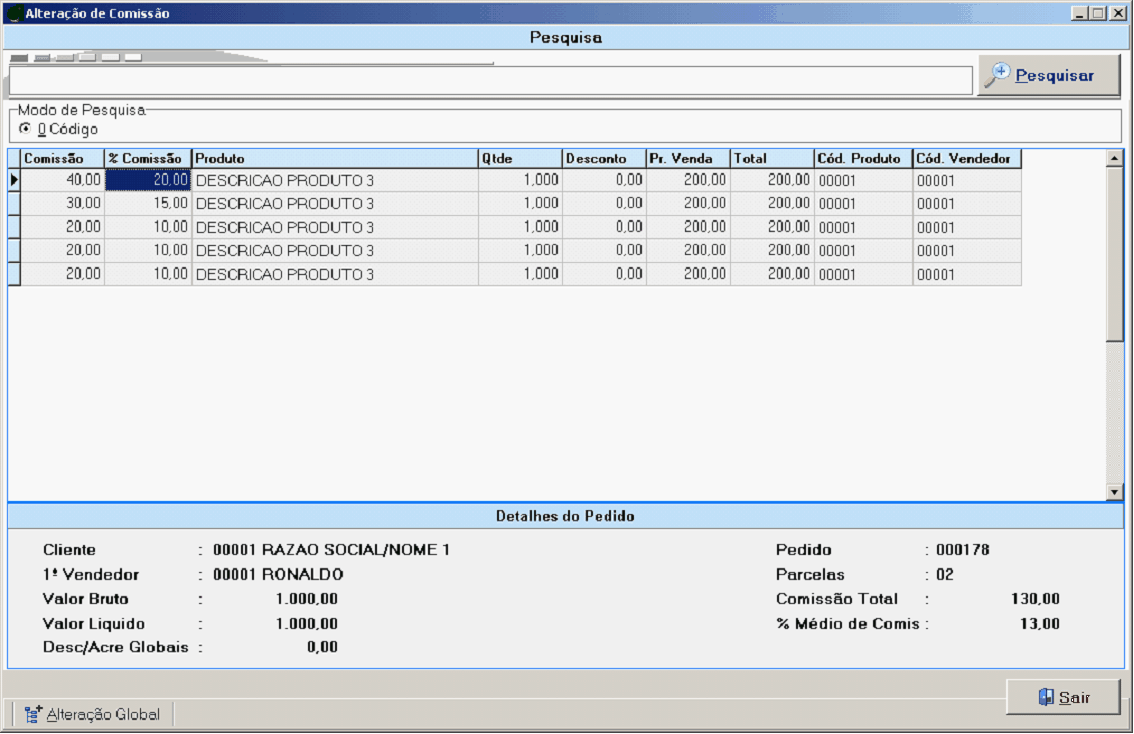Select the 15,00 % Comissão cell

tap(147, 204)
